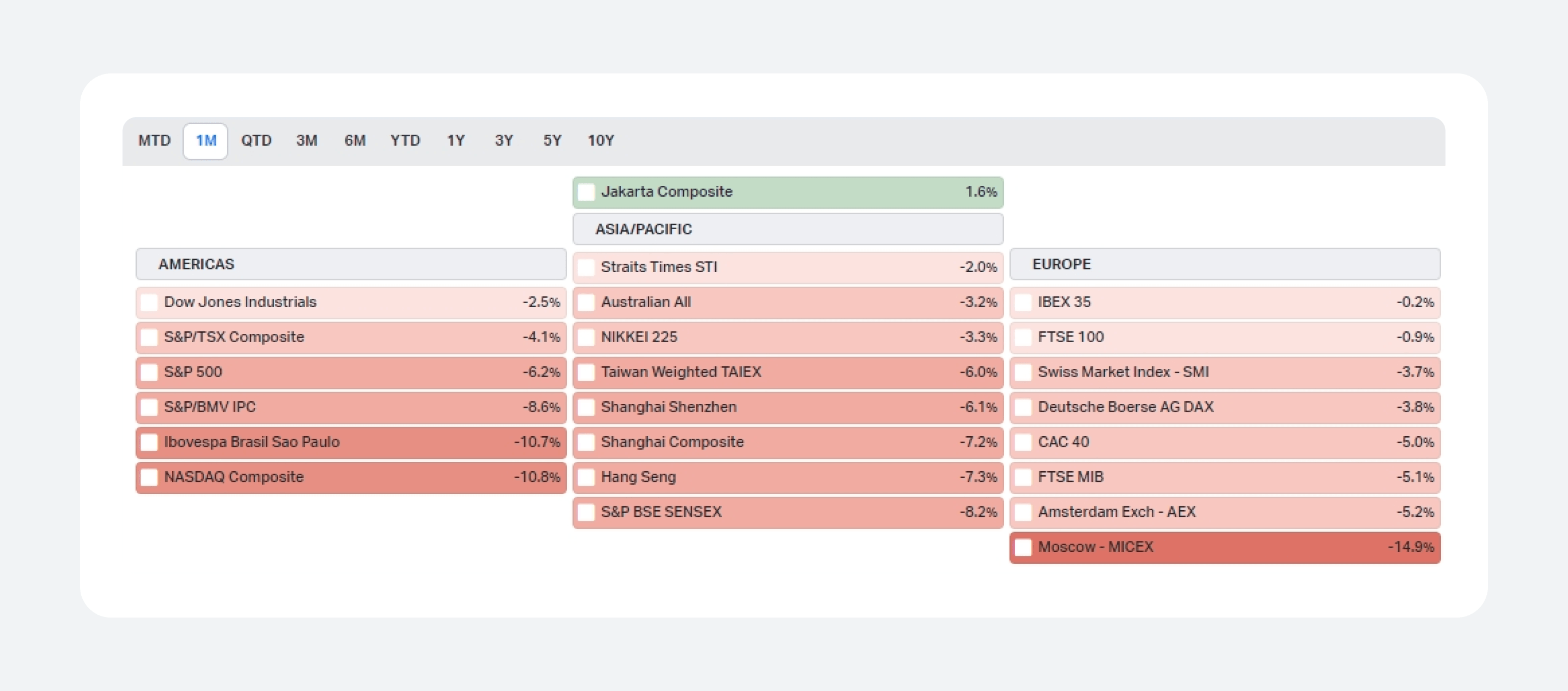This screenshot has width=1568, height=691.
Task: Click the Taiwan Weighted TAIEX name
Action: 681,372
